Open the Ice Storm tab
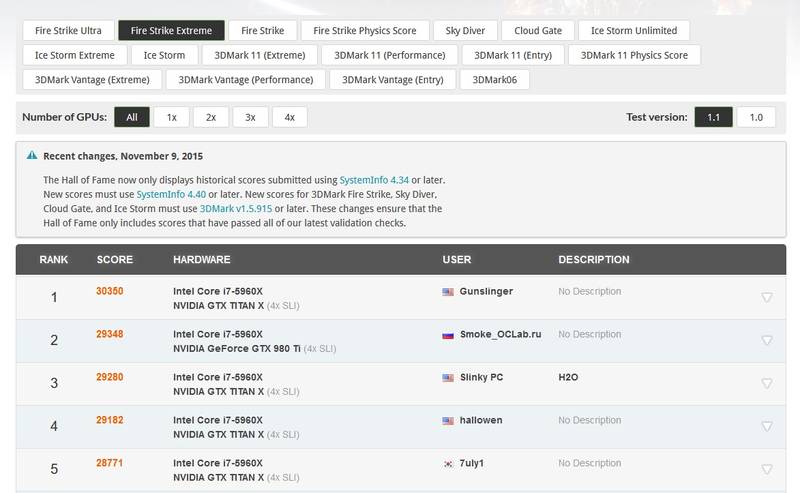Image resolution: width=800 pixels, height=493 pixels. coord(164,55)
